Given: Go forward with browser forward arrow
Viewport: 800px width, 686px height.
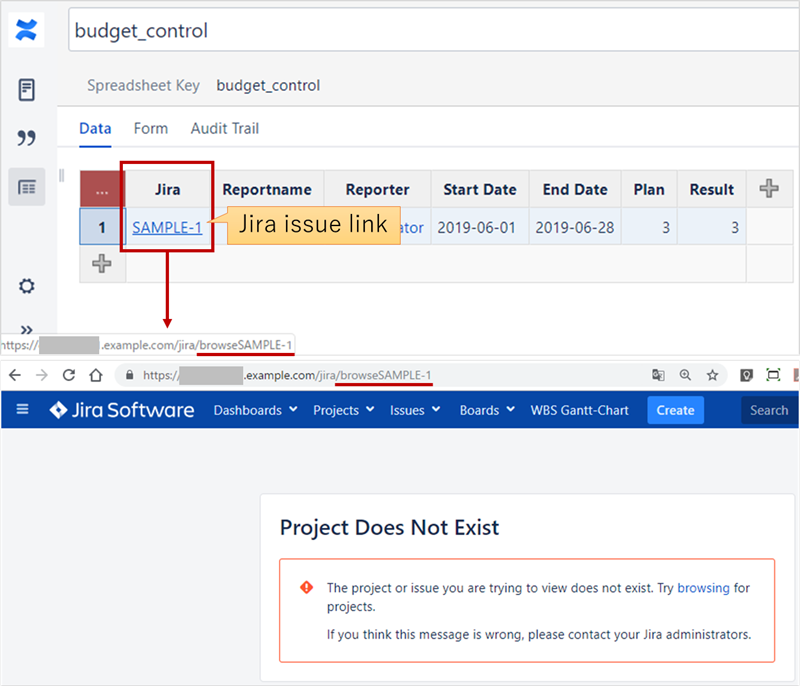Looking at the screenshot, I should [x=41, y=375].
